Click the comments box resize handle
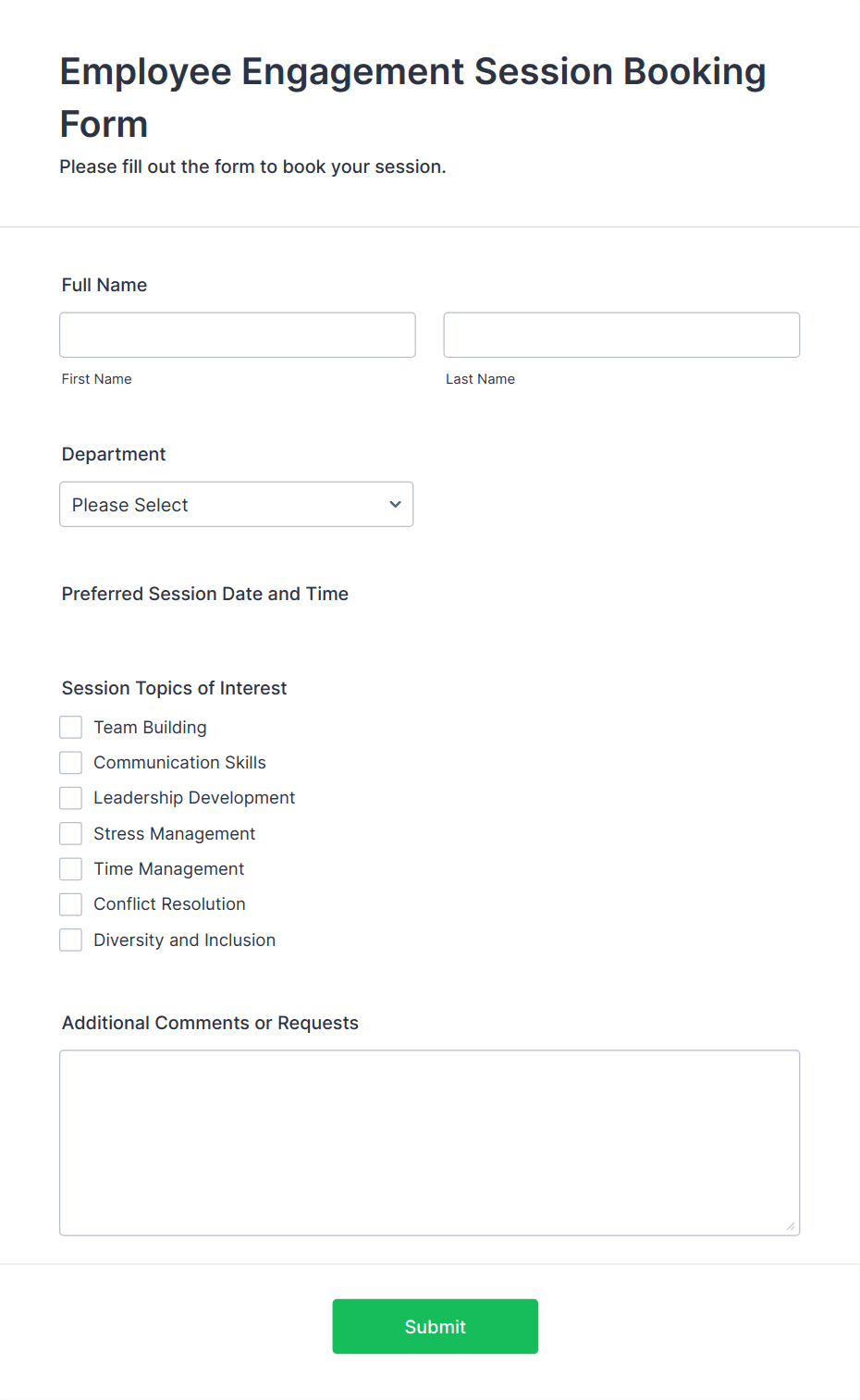Screen dimensions: 860x1400 pyautogui.click(x=791, y=1226)
